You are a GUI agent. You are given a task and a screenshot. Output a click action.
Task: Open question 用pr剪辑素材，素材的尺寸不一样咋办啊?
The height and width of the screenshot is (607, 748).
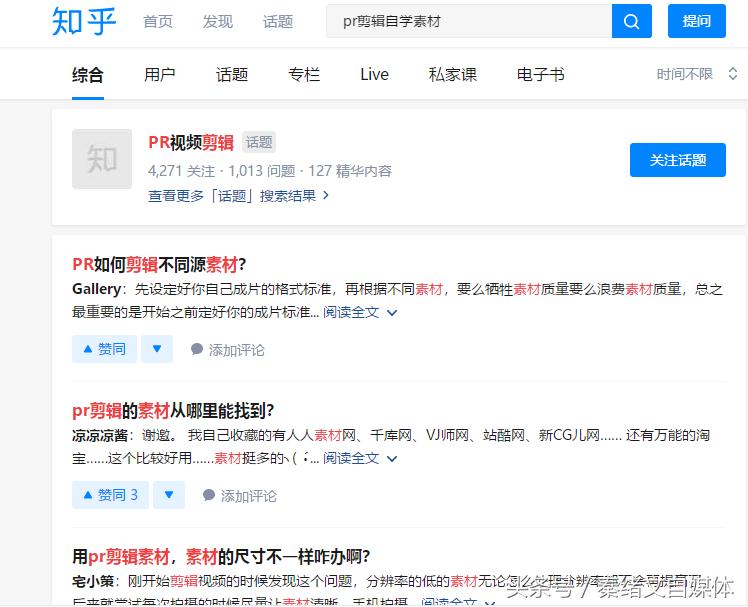click(x=221, y=556)
